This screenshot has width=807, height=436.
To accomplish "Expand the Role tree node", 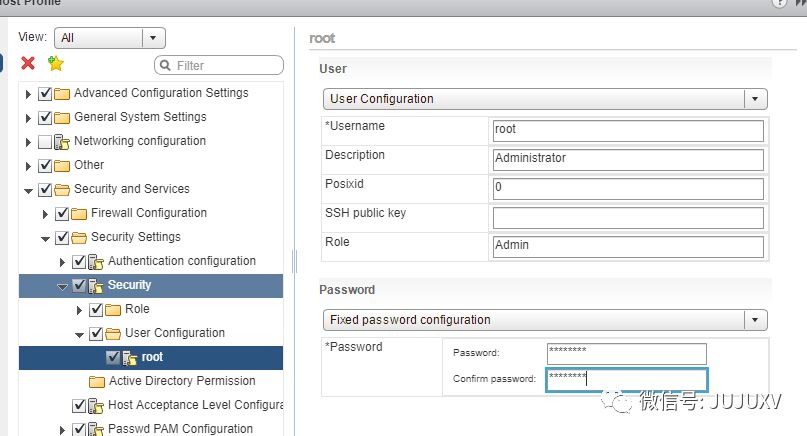I will point(79,309).
